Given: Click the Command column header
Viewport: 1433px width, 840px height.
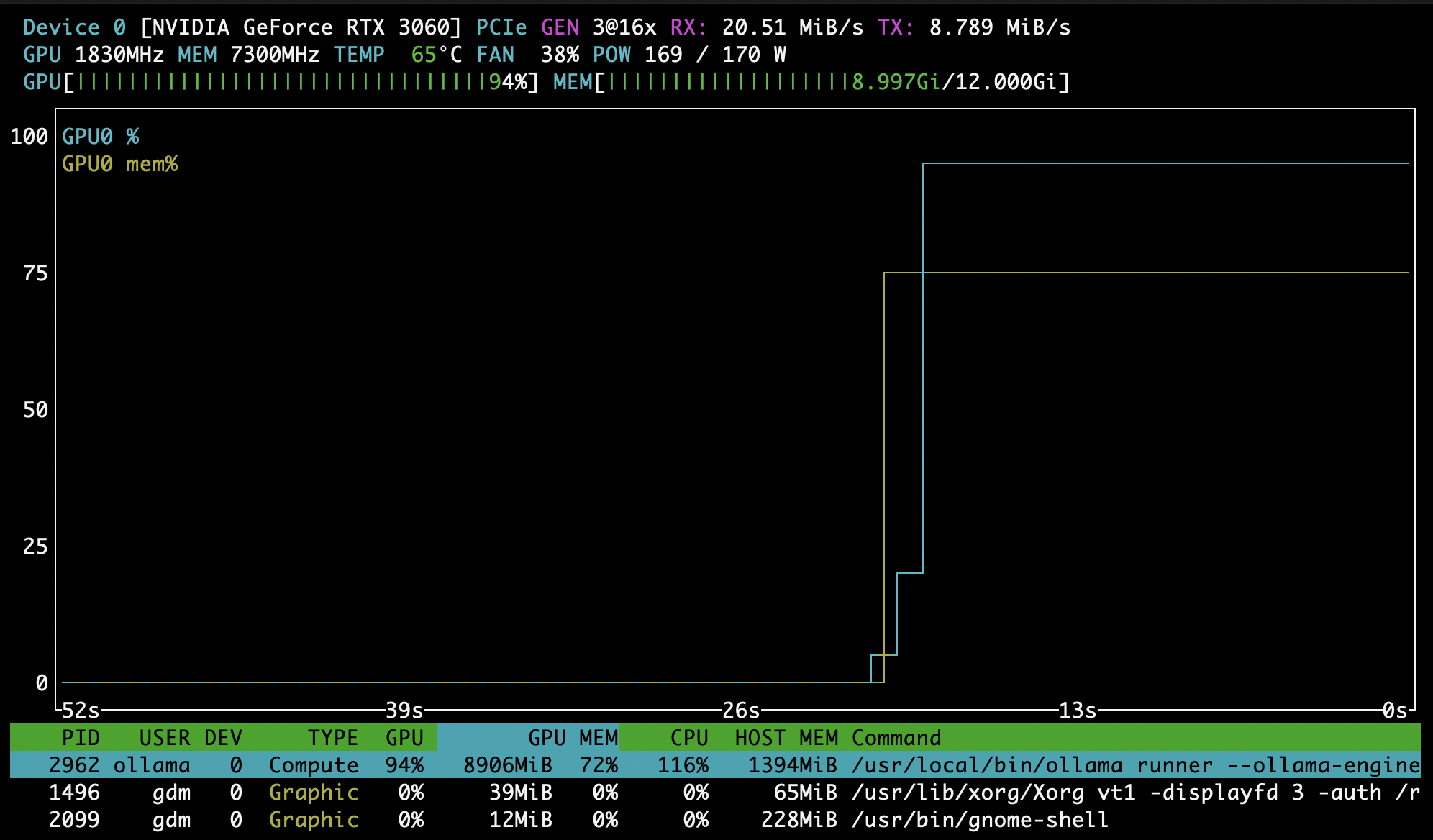Looking at the screenshot, I should [x=896, y=738].
